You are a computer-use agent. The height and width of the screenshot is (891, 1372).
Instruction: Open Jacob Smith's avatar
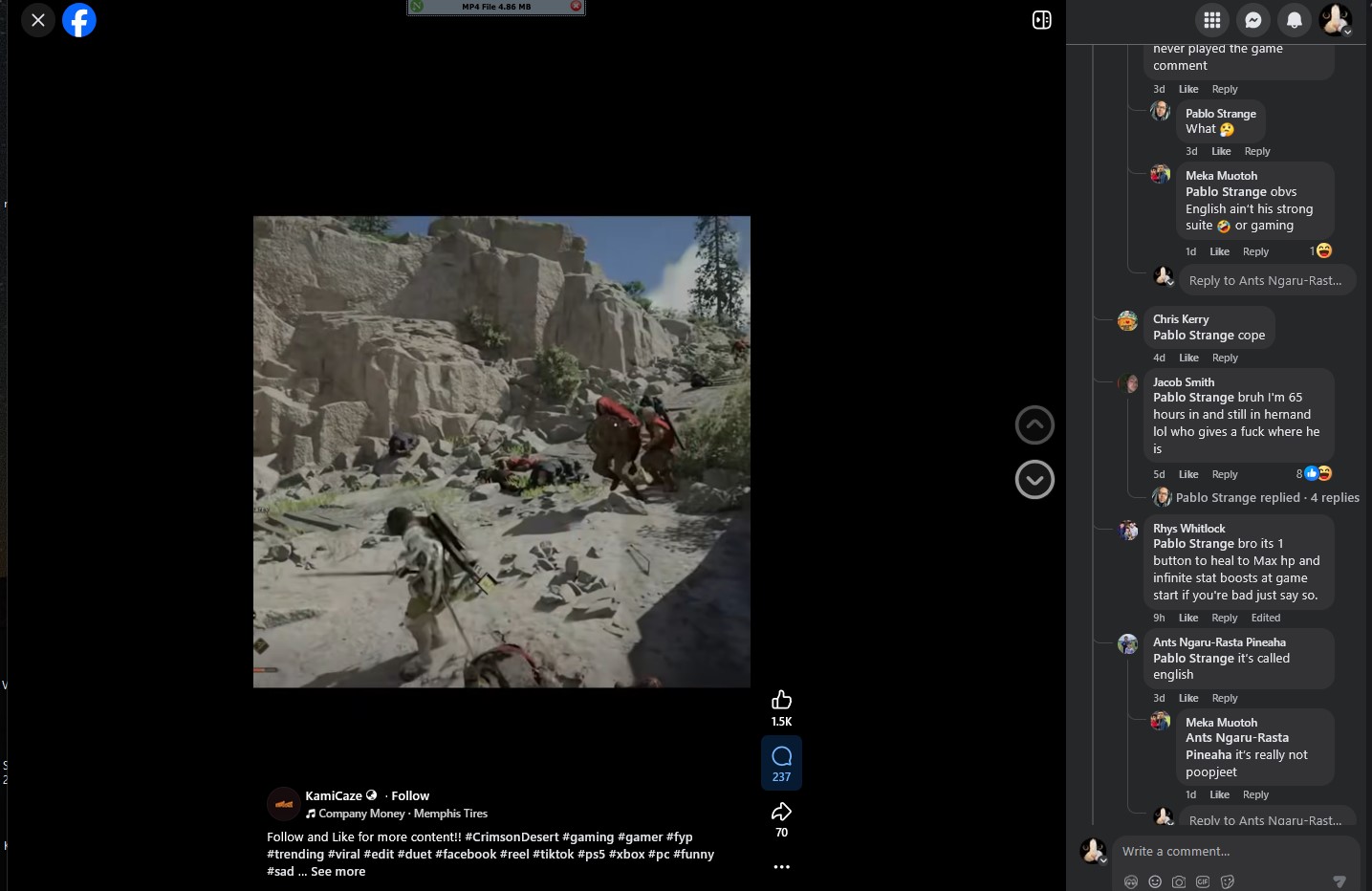click(1128, 384)
